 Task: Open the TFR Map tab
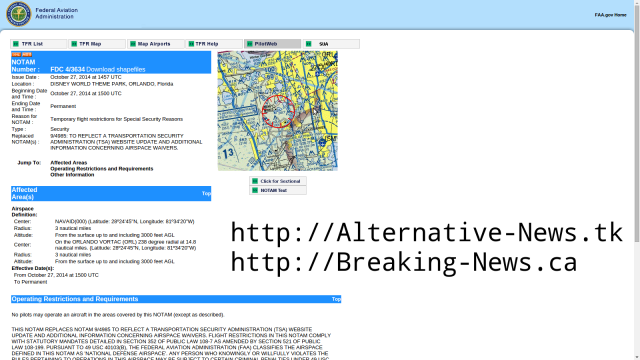(97, 44)
